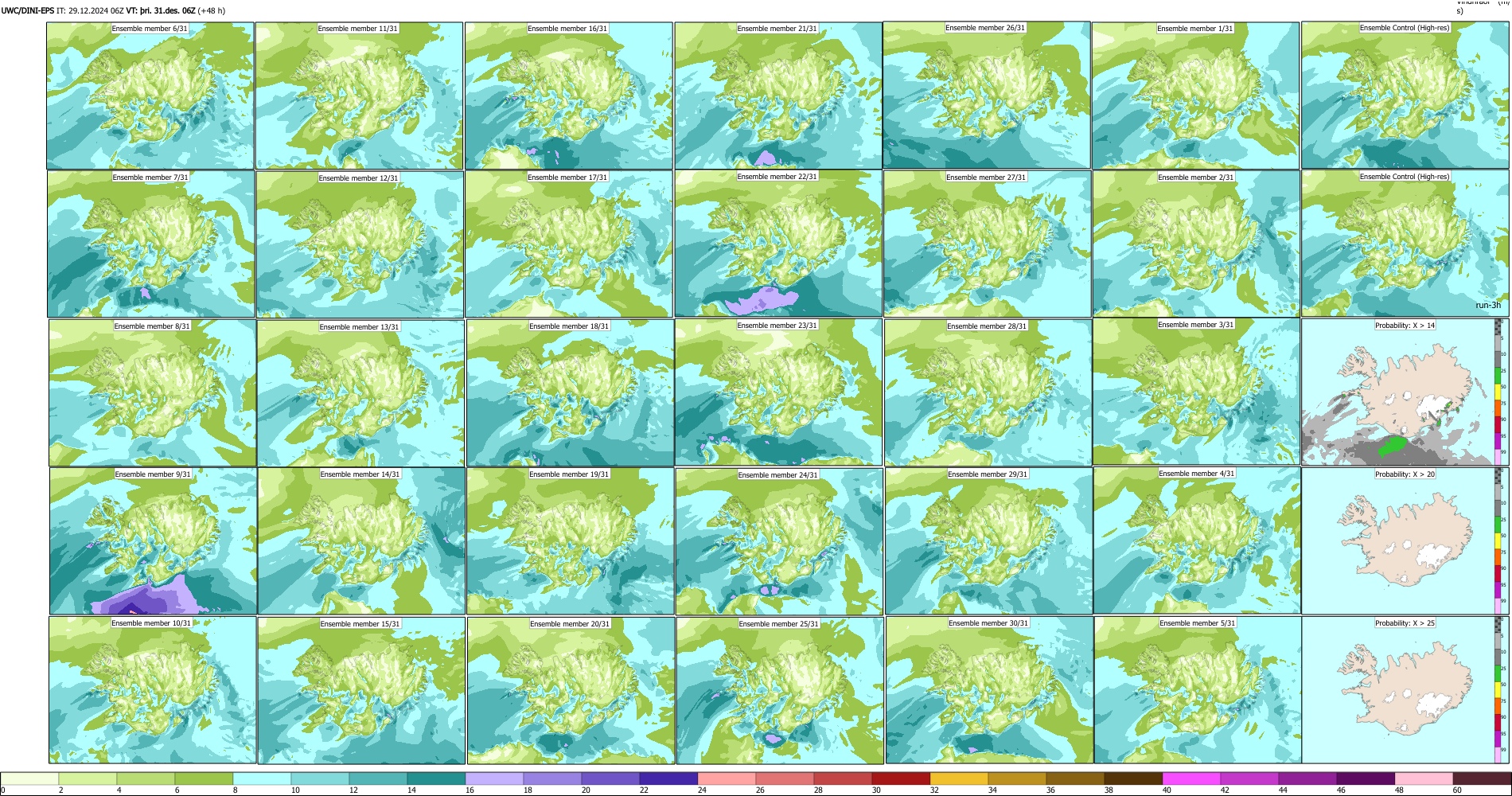Open the Ensemble Control panel marked run-3h
Image resolution: width=1512 pixels, height=796 pixels.
(x=1405, y=244)
